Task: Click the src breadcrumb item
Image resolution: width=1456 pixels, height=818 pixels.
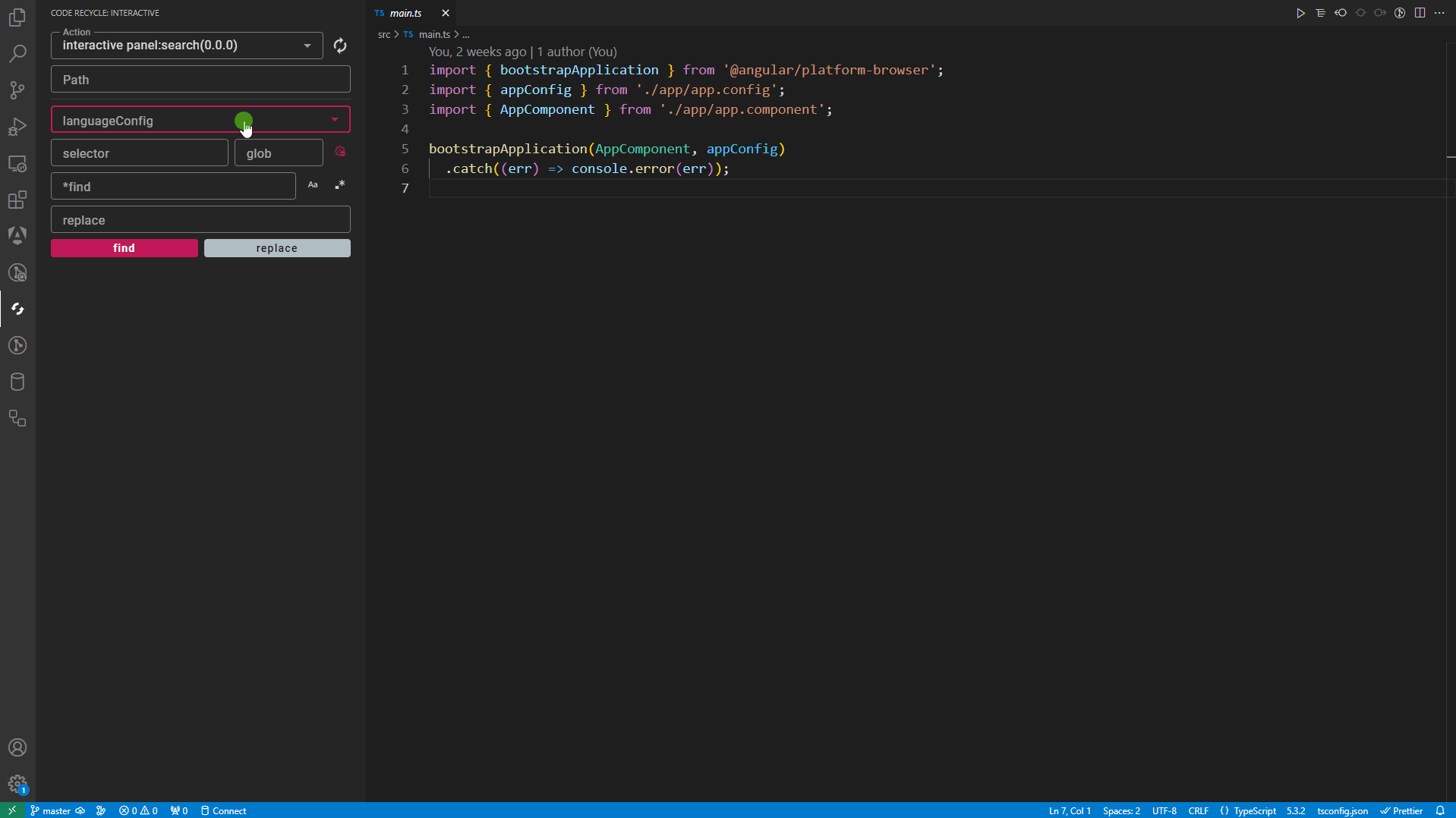Action: [x=384, y=34]
